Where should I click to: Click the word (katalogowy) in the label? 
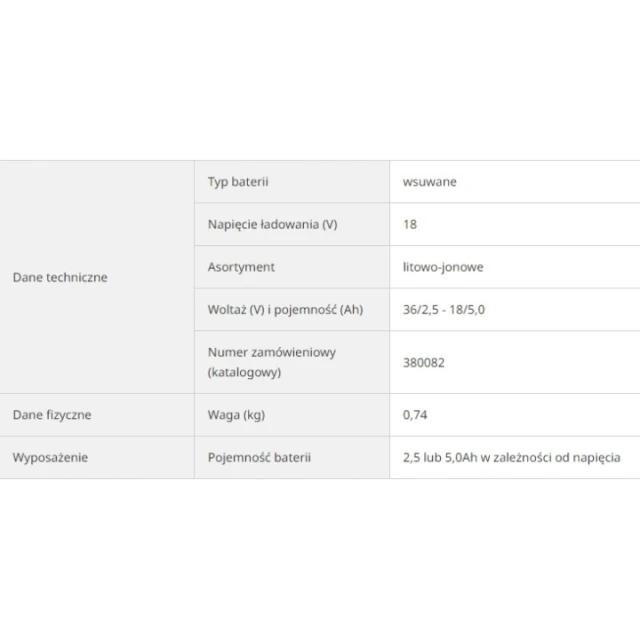[x=244, y=372]
